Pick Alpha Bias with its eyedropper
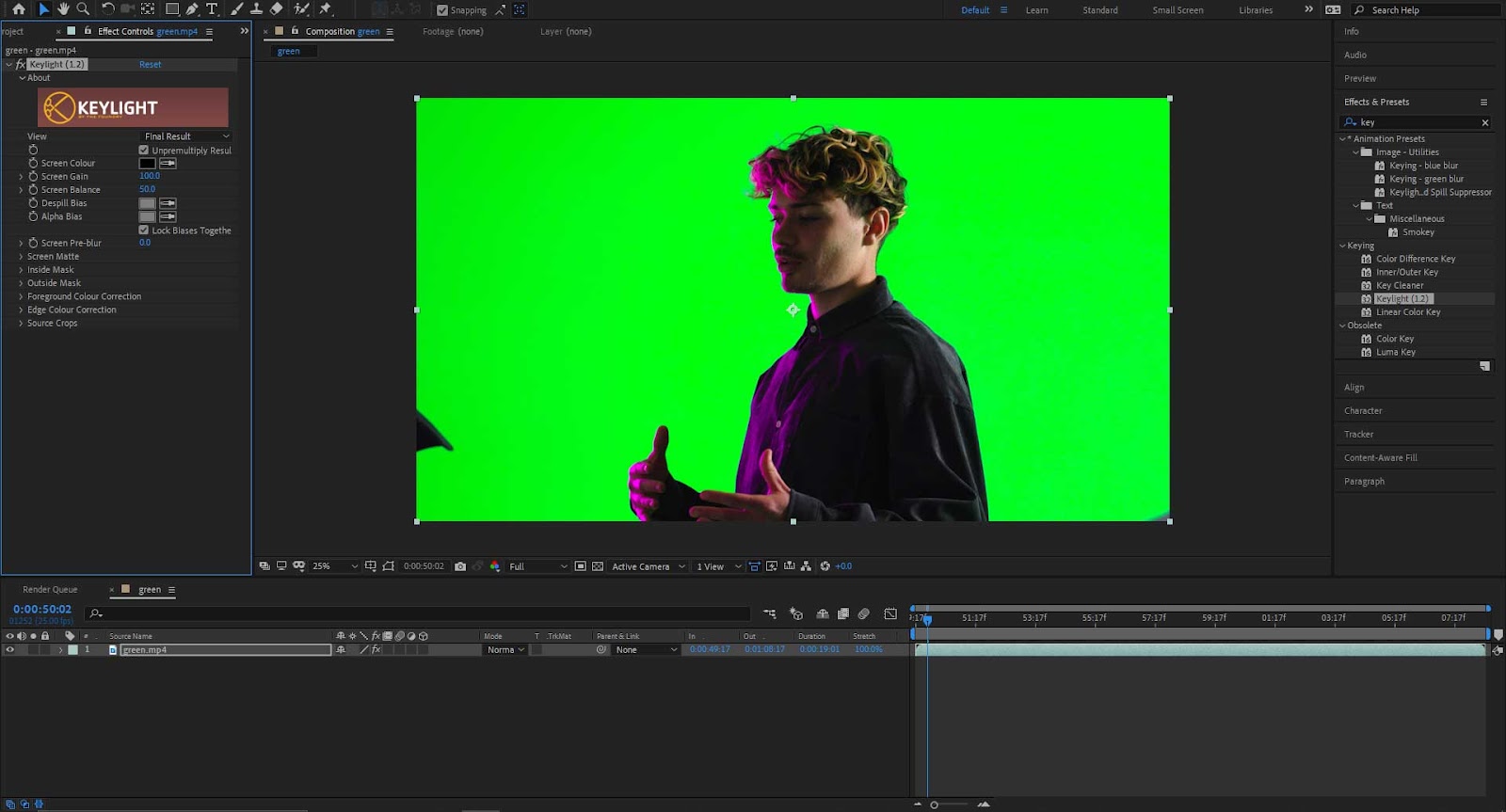This screenshot has height=812, width=1506. point(168,216)
